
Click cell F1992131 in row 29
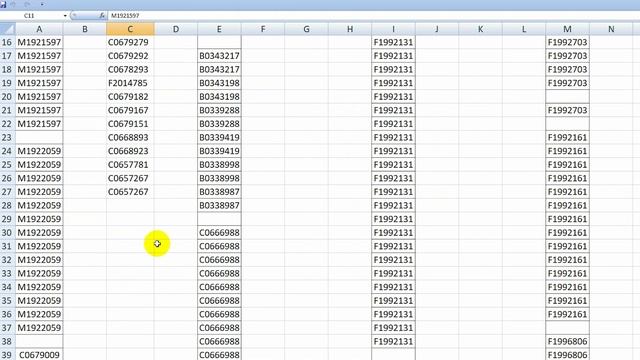[x=393, y=219]
